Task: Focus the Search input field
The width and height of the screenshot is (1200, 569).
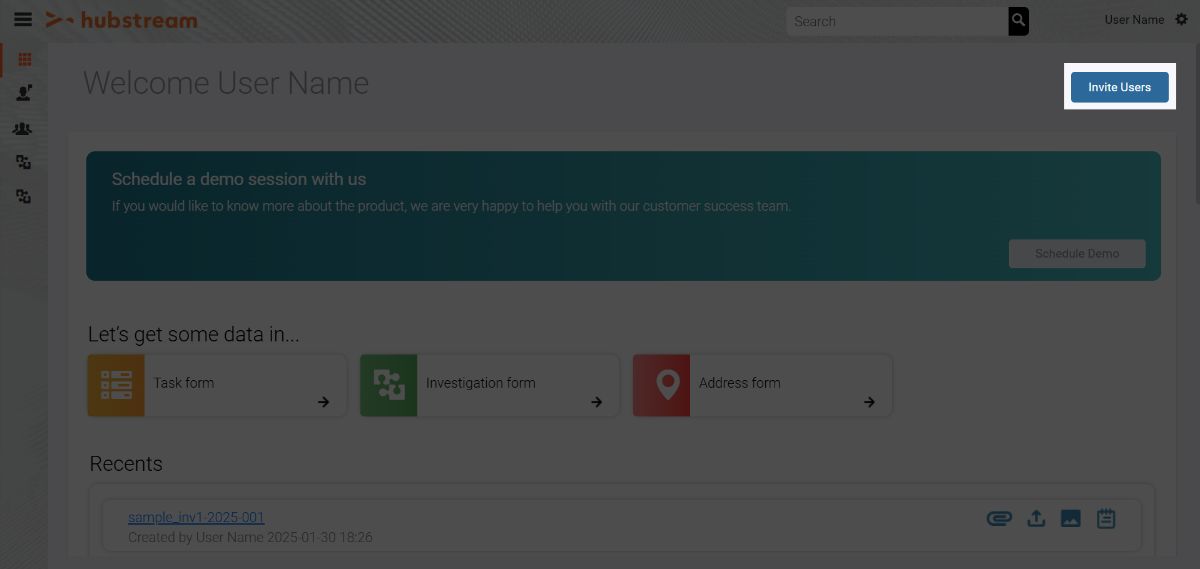Action: [x=896, y=21]
